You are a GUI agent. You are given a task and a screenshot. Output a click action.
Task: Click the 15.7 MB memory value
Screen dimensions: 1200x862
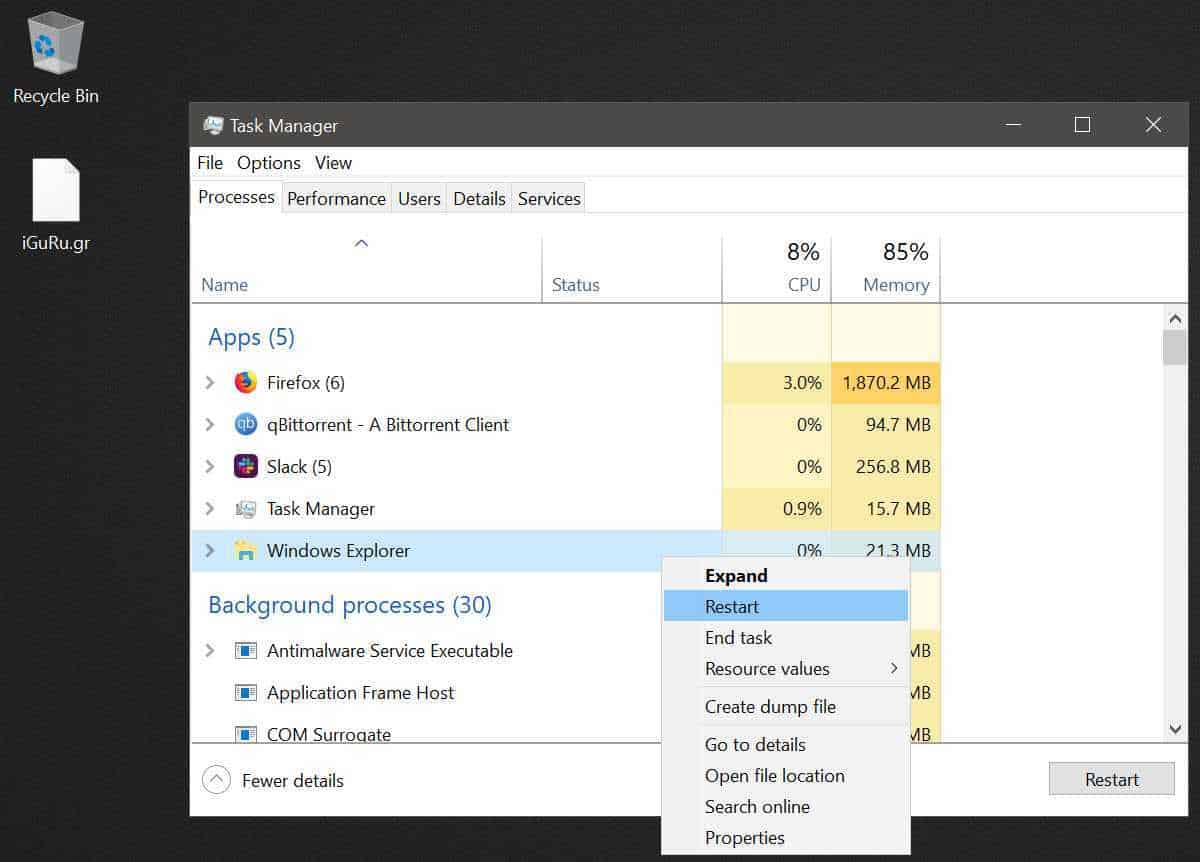[x=898, y=508]
